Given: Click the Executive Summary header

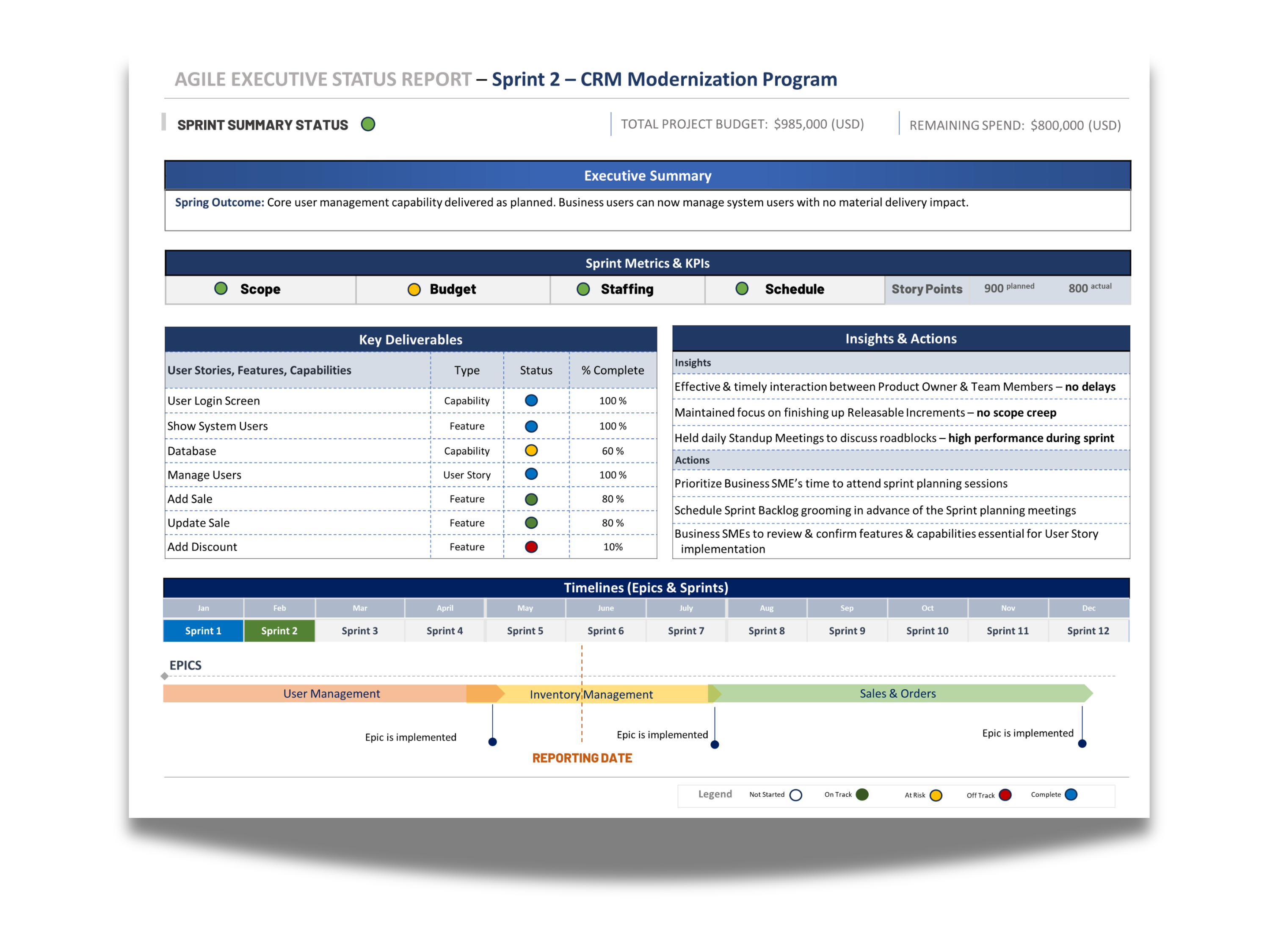Looking at the screenshot, I should coord(648,176).
